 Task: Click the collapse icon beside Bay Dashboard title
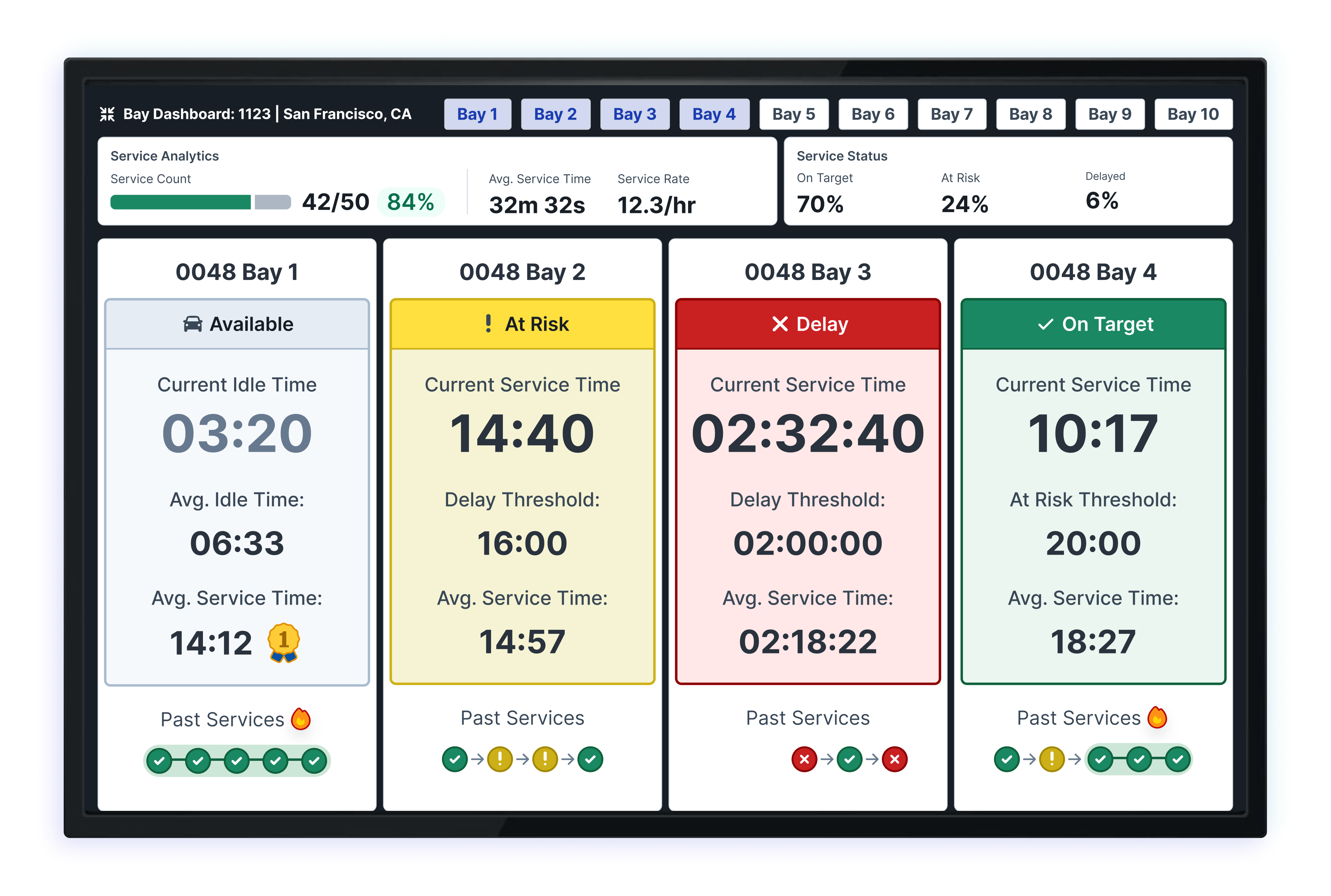point(107,114)
